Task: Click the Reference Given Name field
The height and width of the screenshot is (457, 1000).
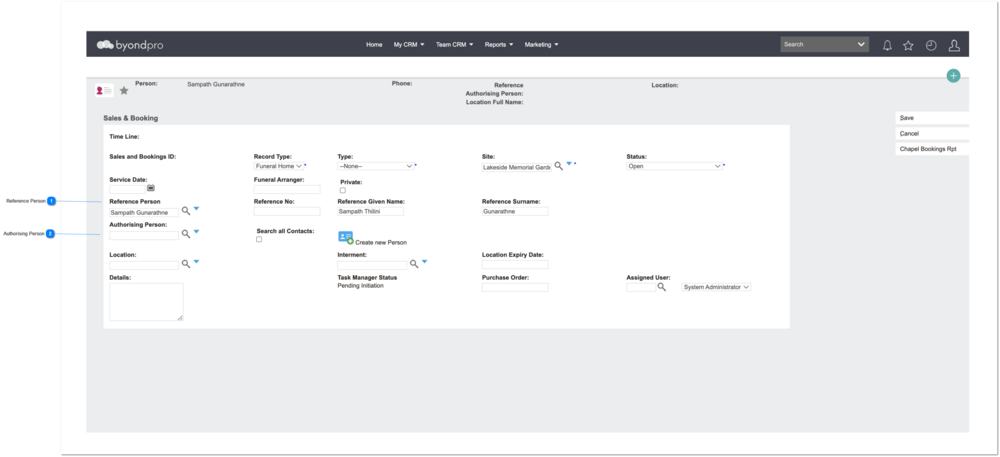Action: (371, 212)
